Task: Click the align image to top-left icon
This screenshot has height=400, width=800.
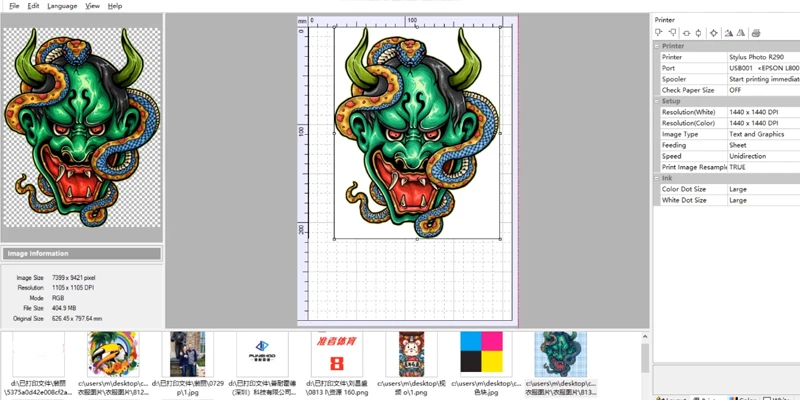Action: tap(659, 33)
